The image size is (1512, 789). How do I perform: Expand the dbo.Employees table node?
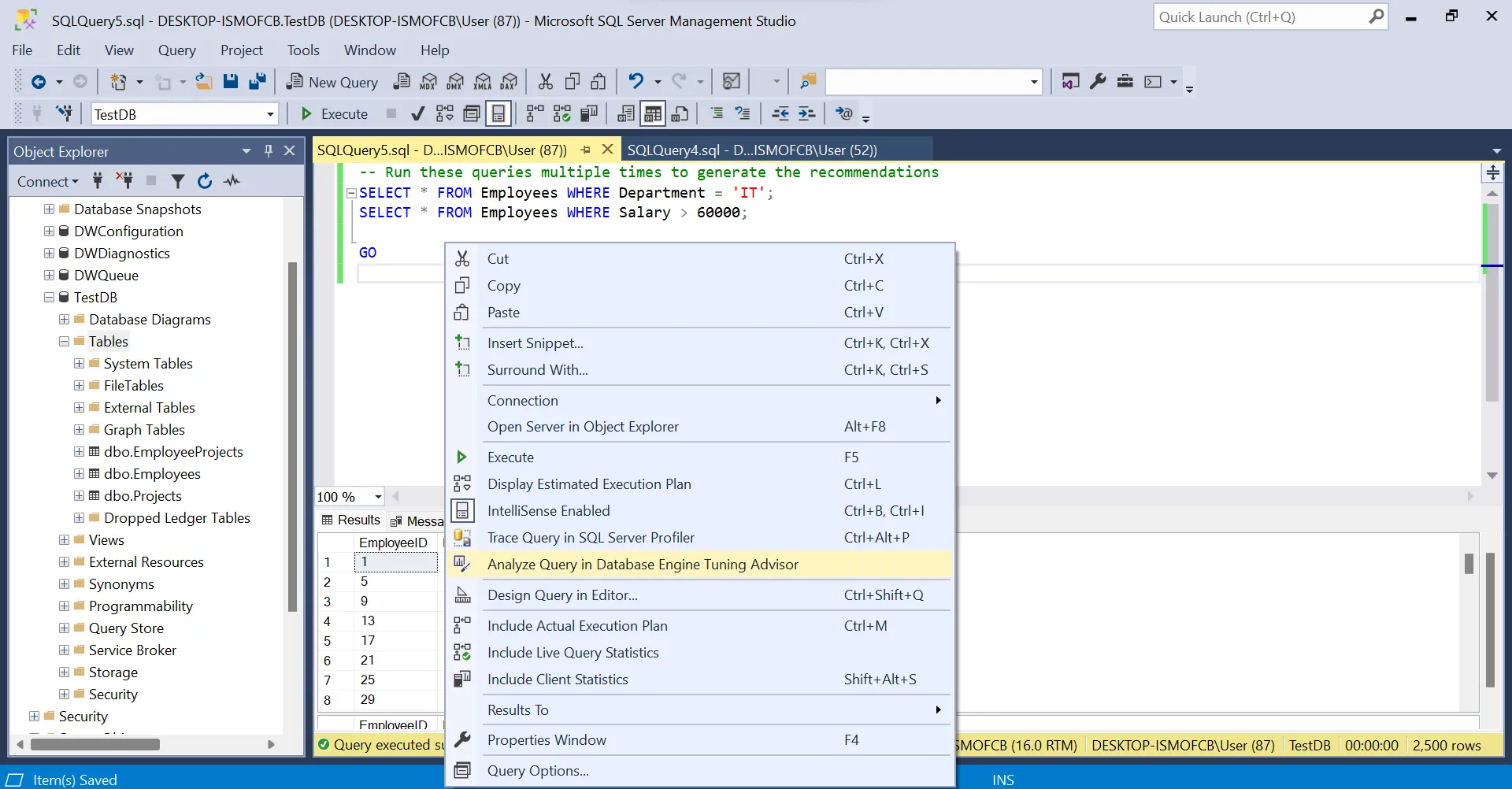80,474
